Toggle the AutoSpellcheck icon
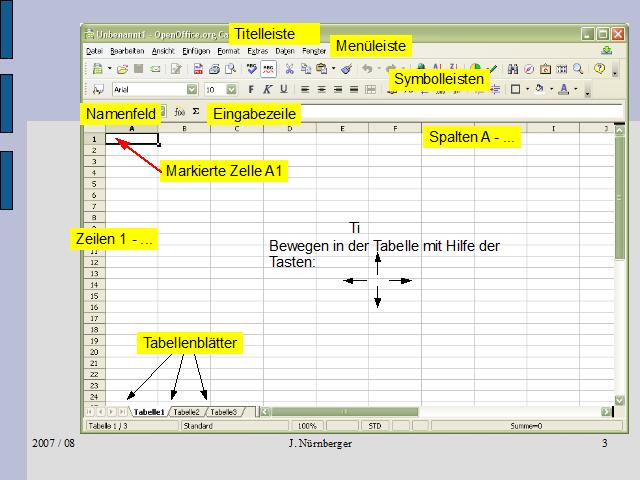Screen dimensions: 640x480 click(269, 69)
